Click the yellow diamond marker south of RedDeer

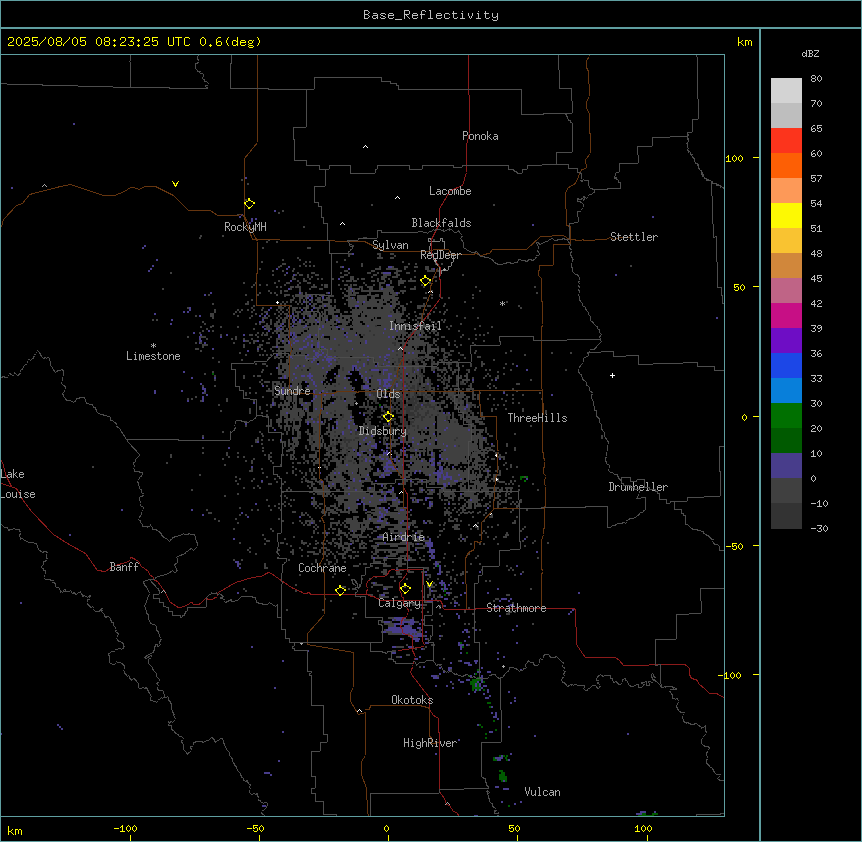click(426, 281)
